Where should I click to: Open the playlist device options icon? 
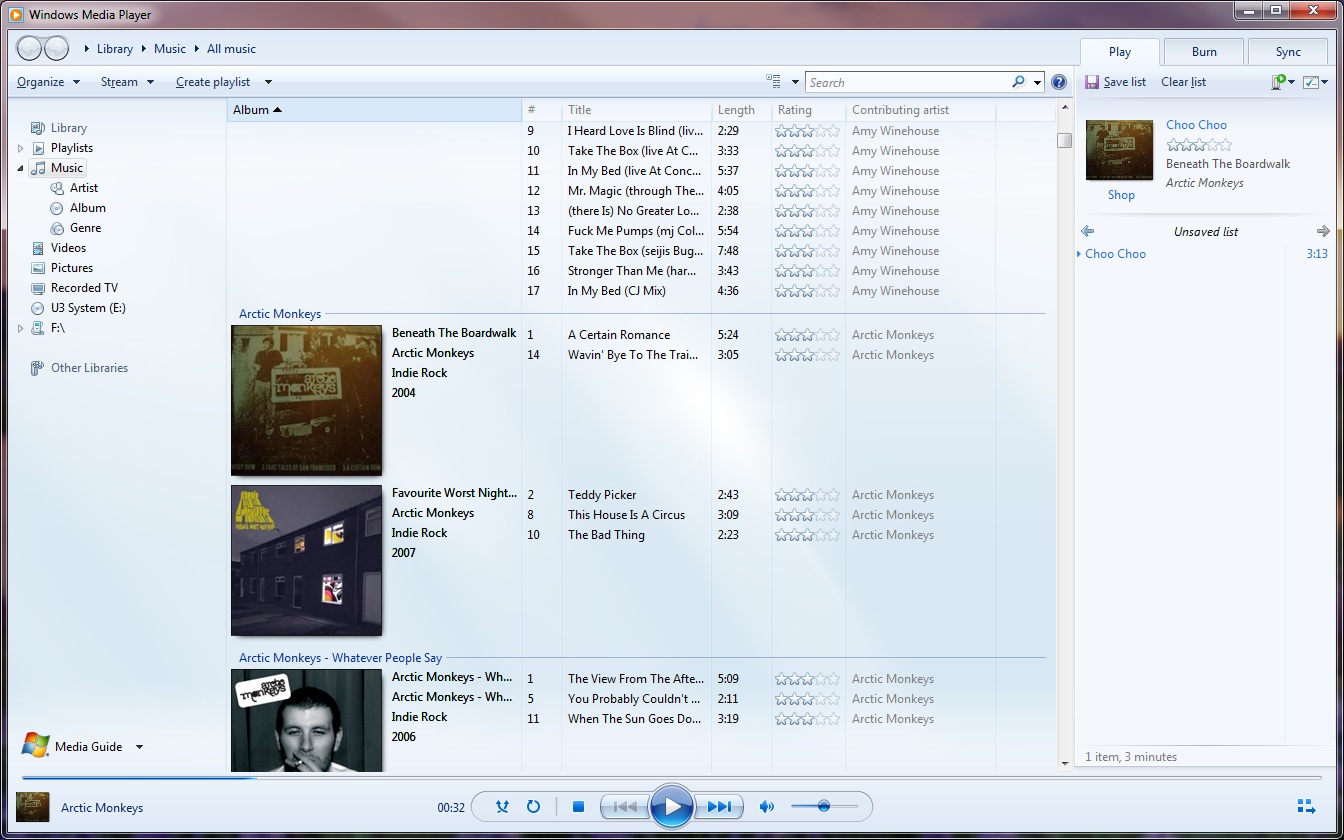click(x=1282, y=82)
